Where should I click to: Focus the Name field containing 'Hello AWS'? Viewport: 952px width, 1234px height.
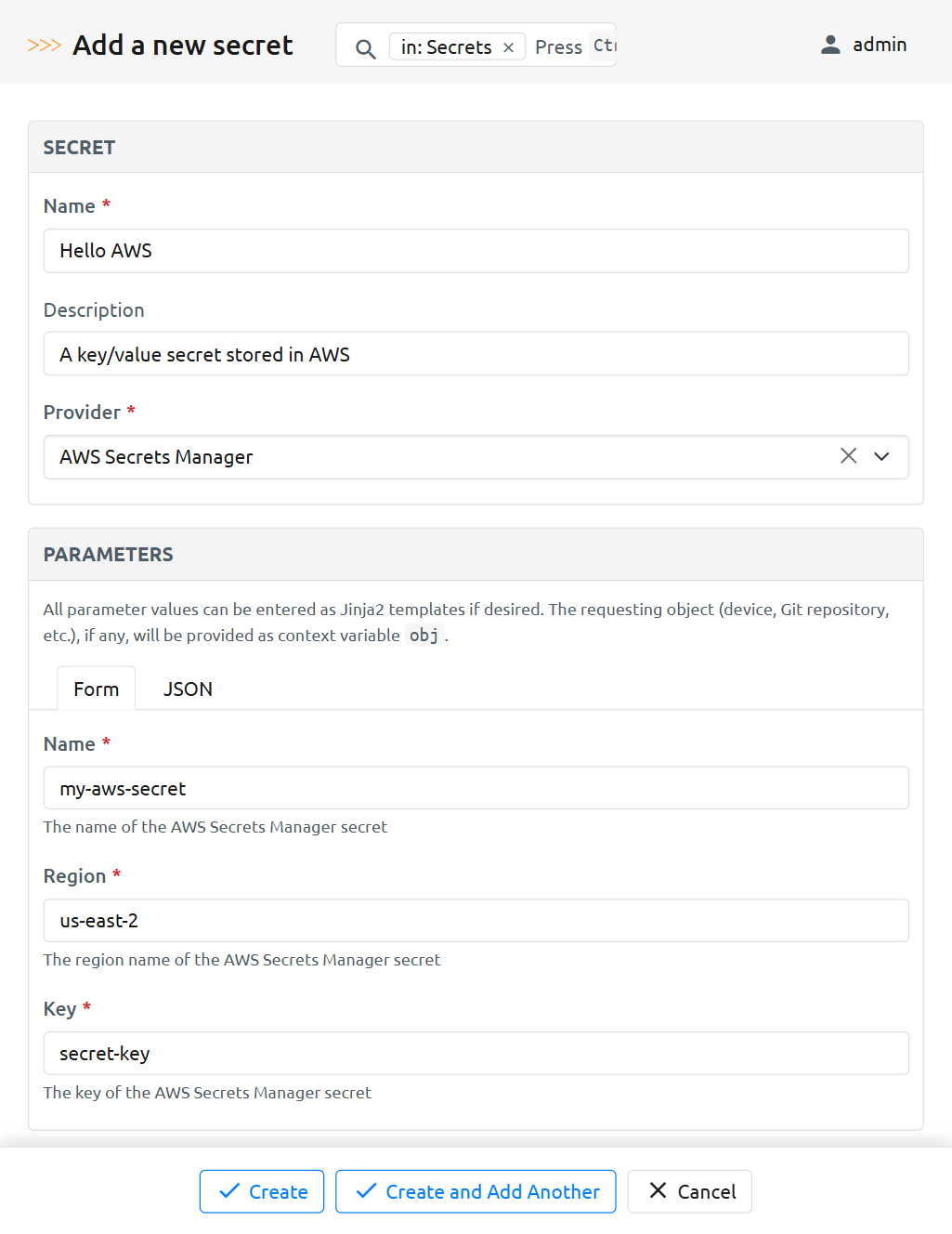(x=476, y=251)
